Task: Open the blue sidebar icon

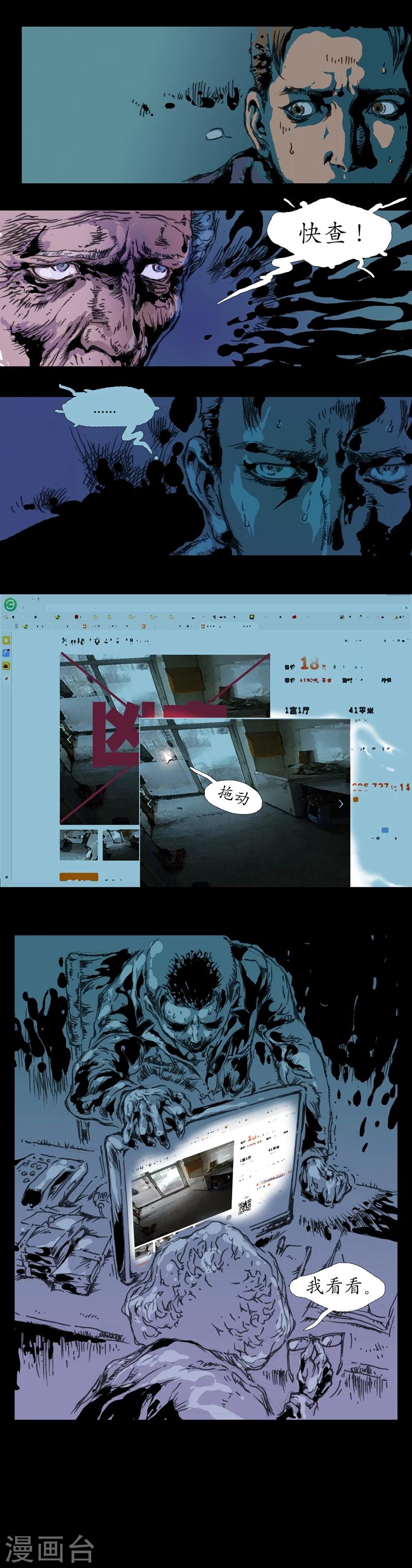Action: tap(6, 652)
